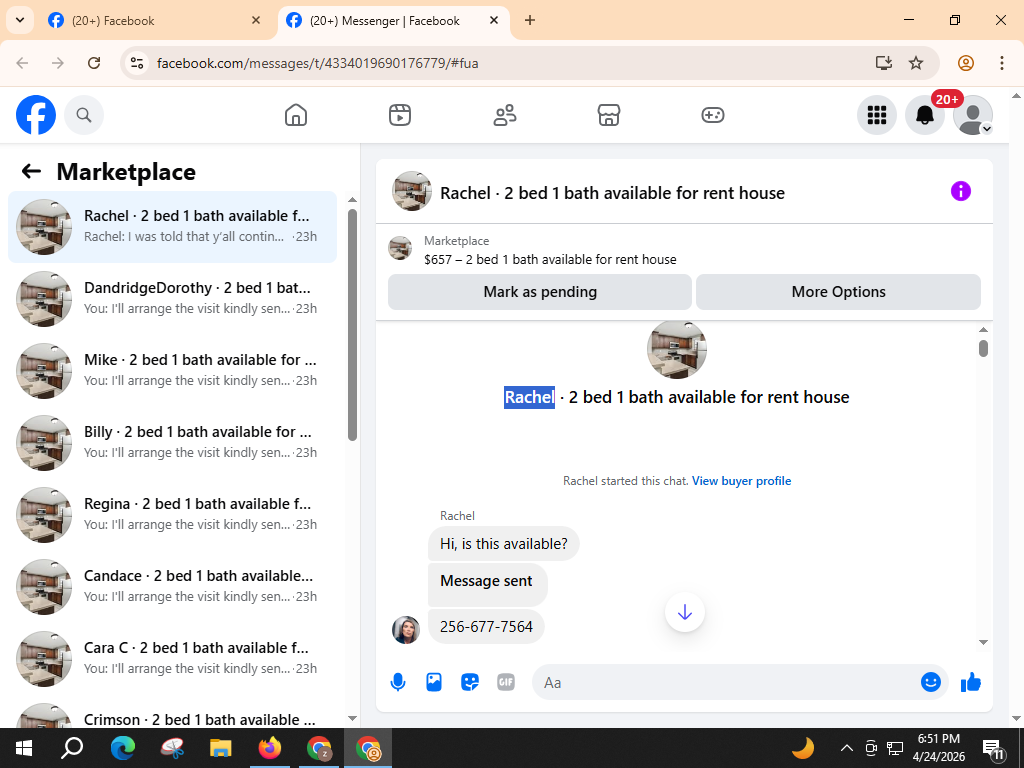The image size is (1024, 768).
Task: Open a new browser tab
Action: tap(530, 20)
